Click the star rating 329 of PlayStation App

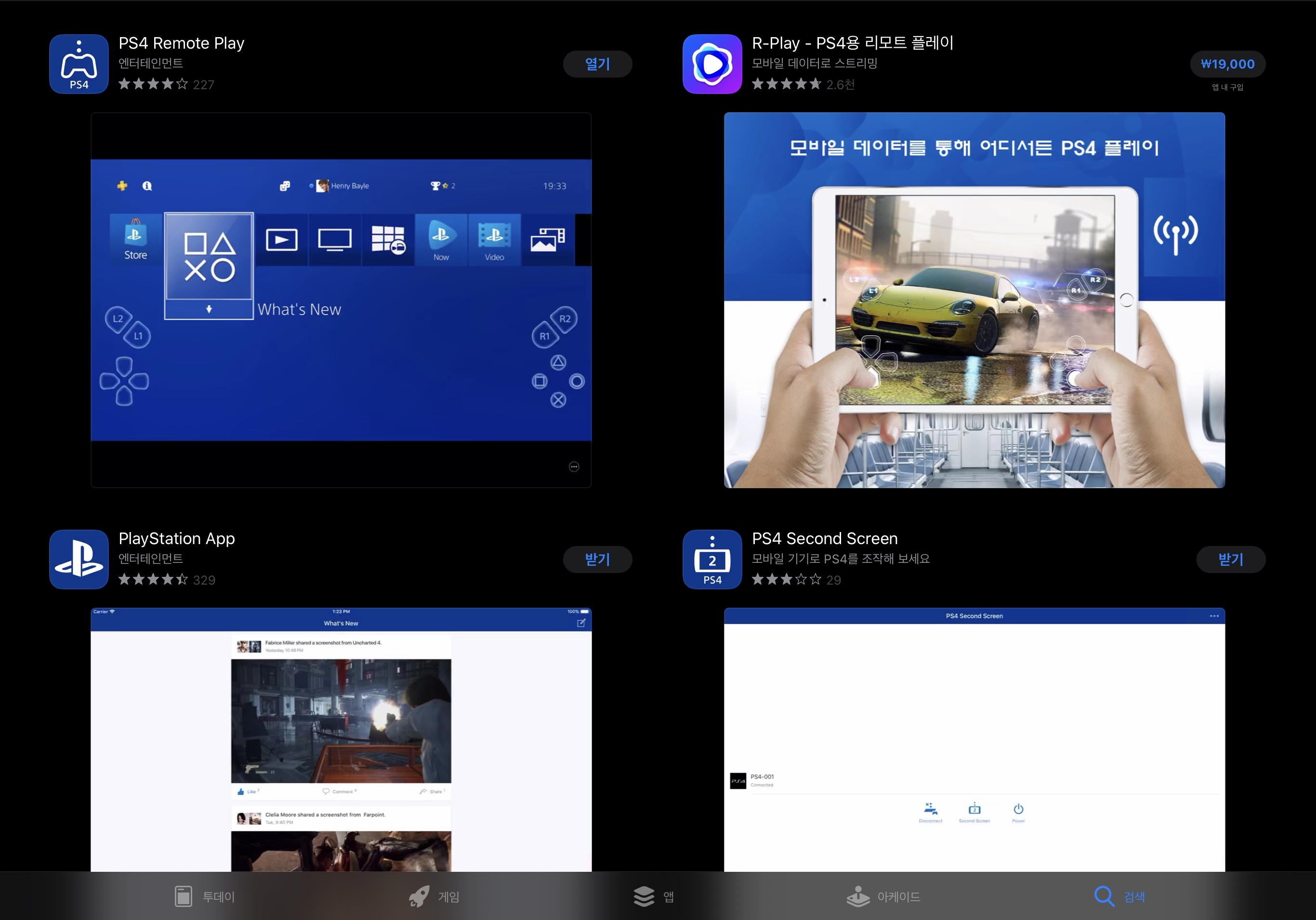click(x=167, y=580)
